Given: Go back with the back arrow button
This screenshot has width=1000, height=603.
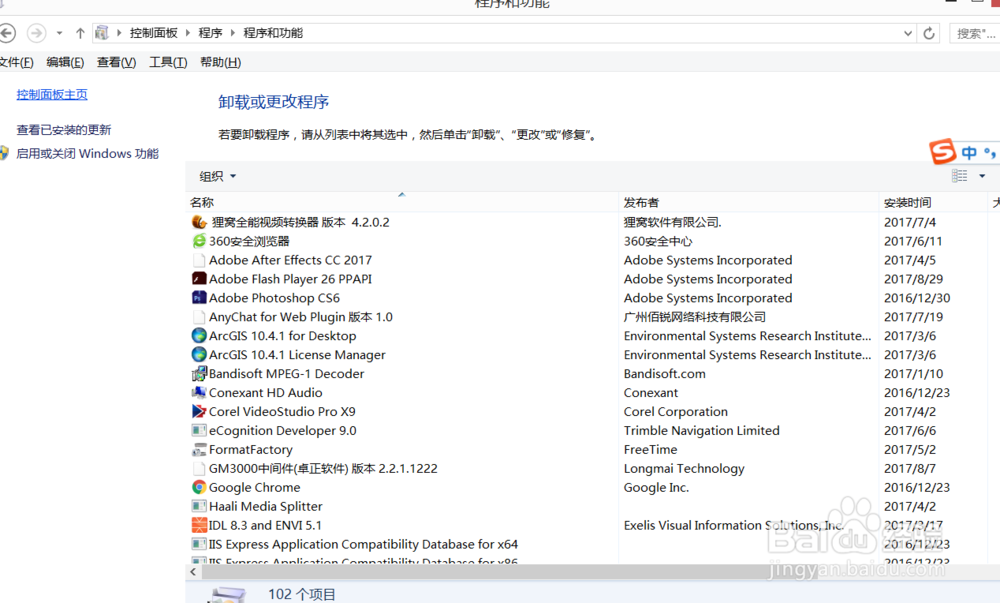Looking at the screenshot, I should (7, 33).
